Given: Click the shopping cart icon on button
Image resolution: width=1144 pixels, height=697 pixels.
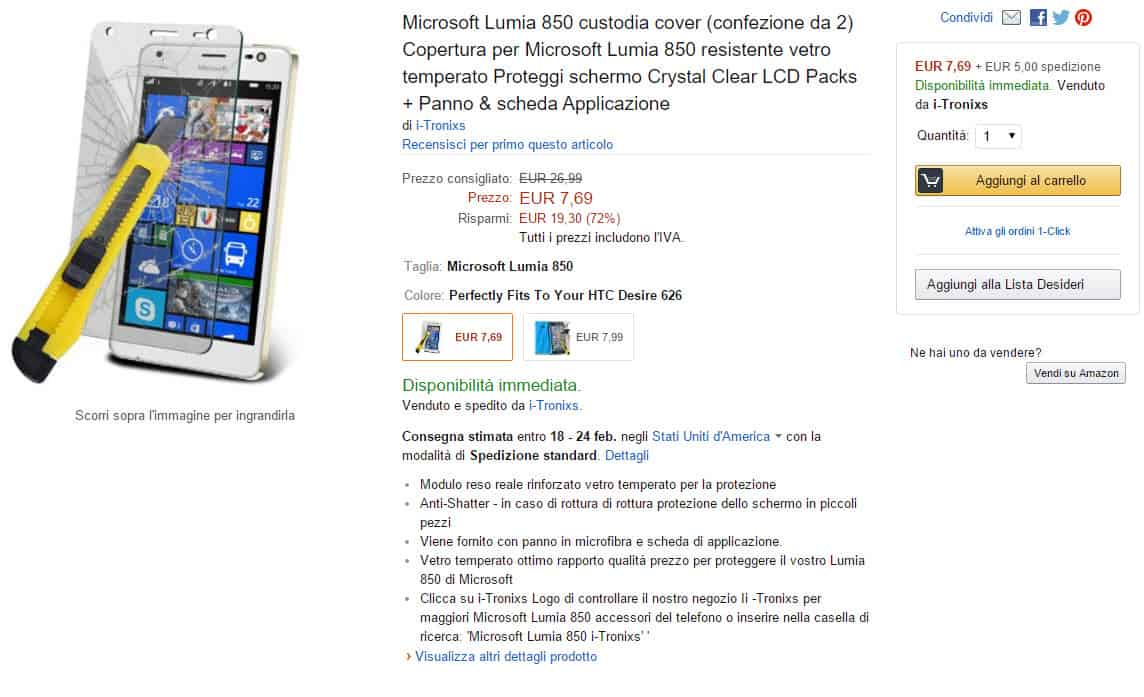Looking at the screenshot, I should (x=931, y=181).
